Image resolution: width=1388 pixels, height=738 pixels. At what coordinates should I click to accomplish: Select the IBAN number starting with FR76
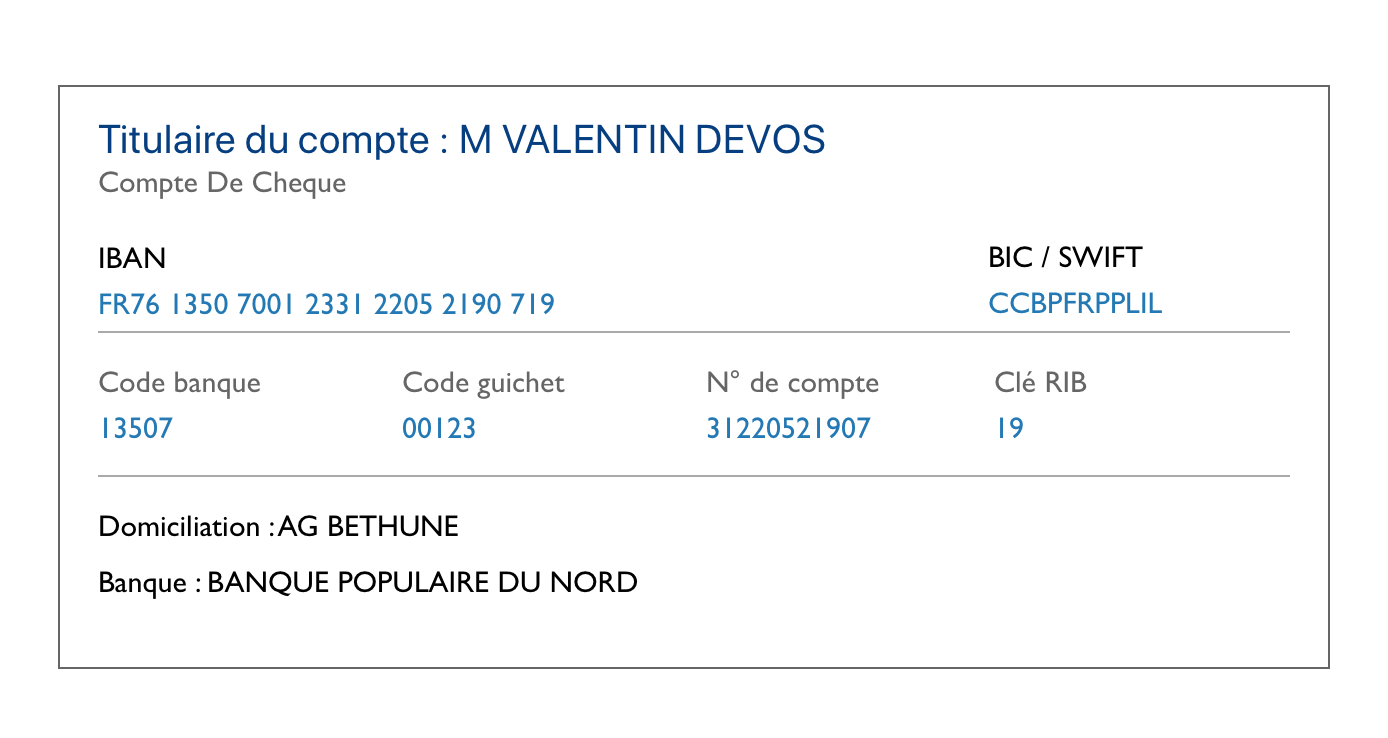(x=326, y=304)
